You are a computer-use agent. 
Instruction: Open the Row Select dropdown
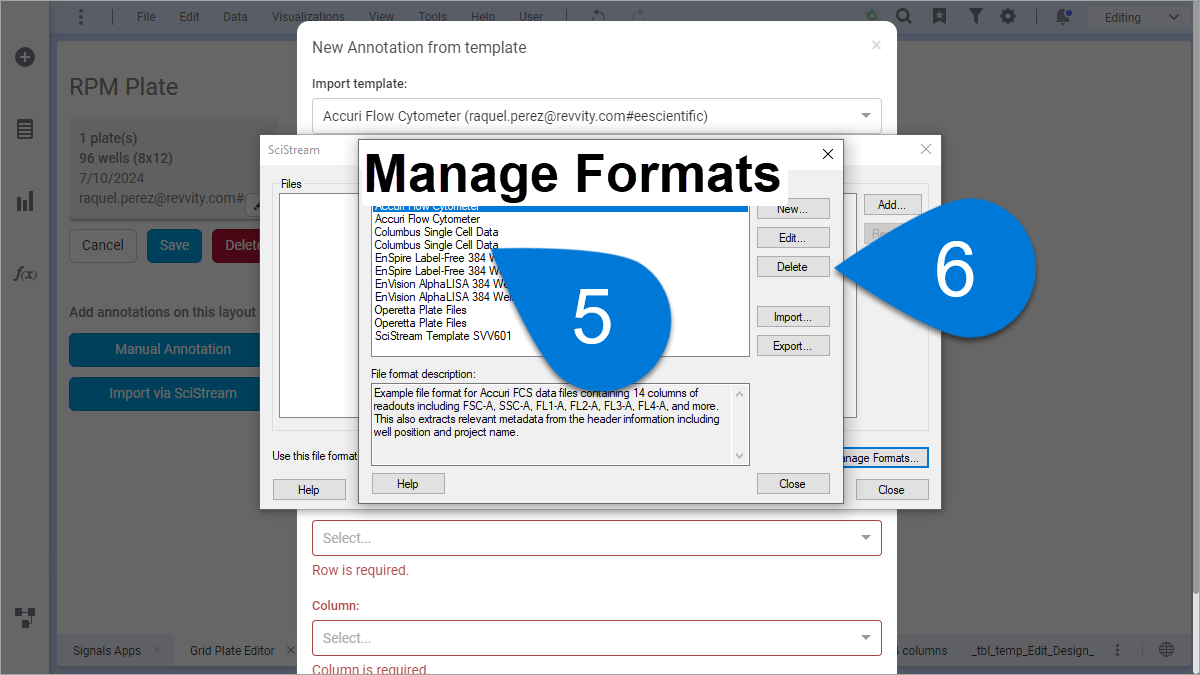(597, 538)
